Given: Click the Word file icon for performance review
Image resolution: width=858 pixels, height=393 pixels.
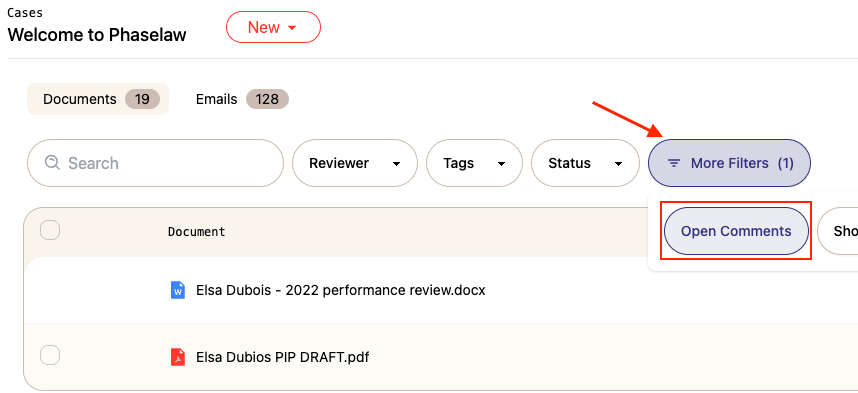Looking at the screenshot, I should 178,290.
